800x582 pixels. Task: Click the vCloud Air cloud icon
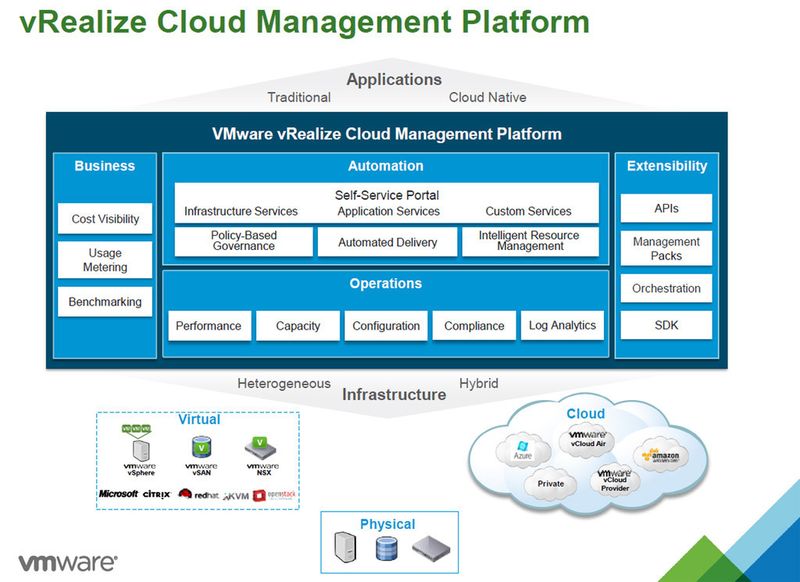[x=588, y=439]
